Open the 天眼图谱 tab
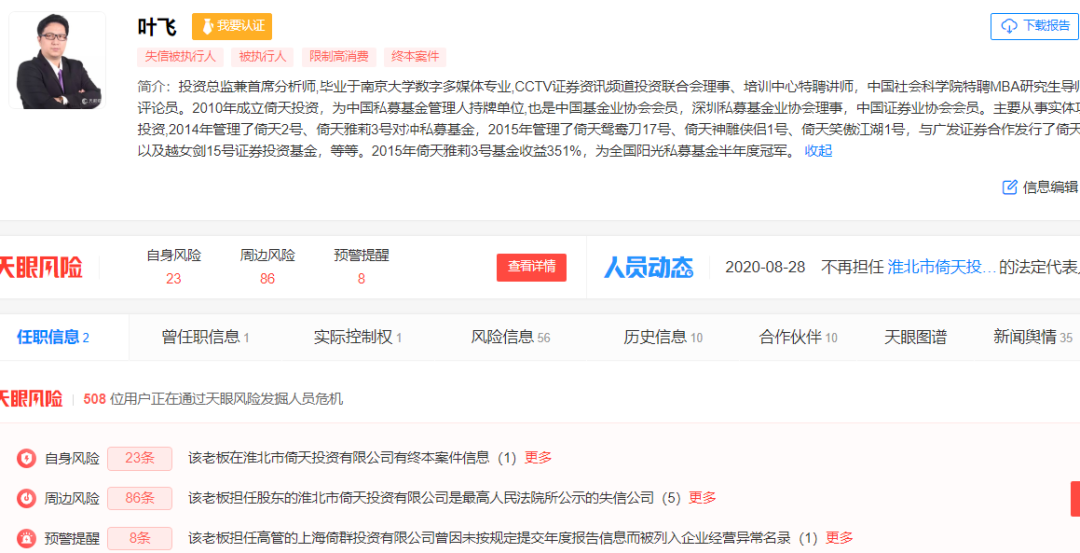 [x=915, y=337]
